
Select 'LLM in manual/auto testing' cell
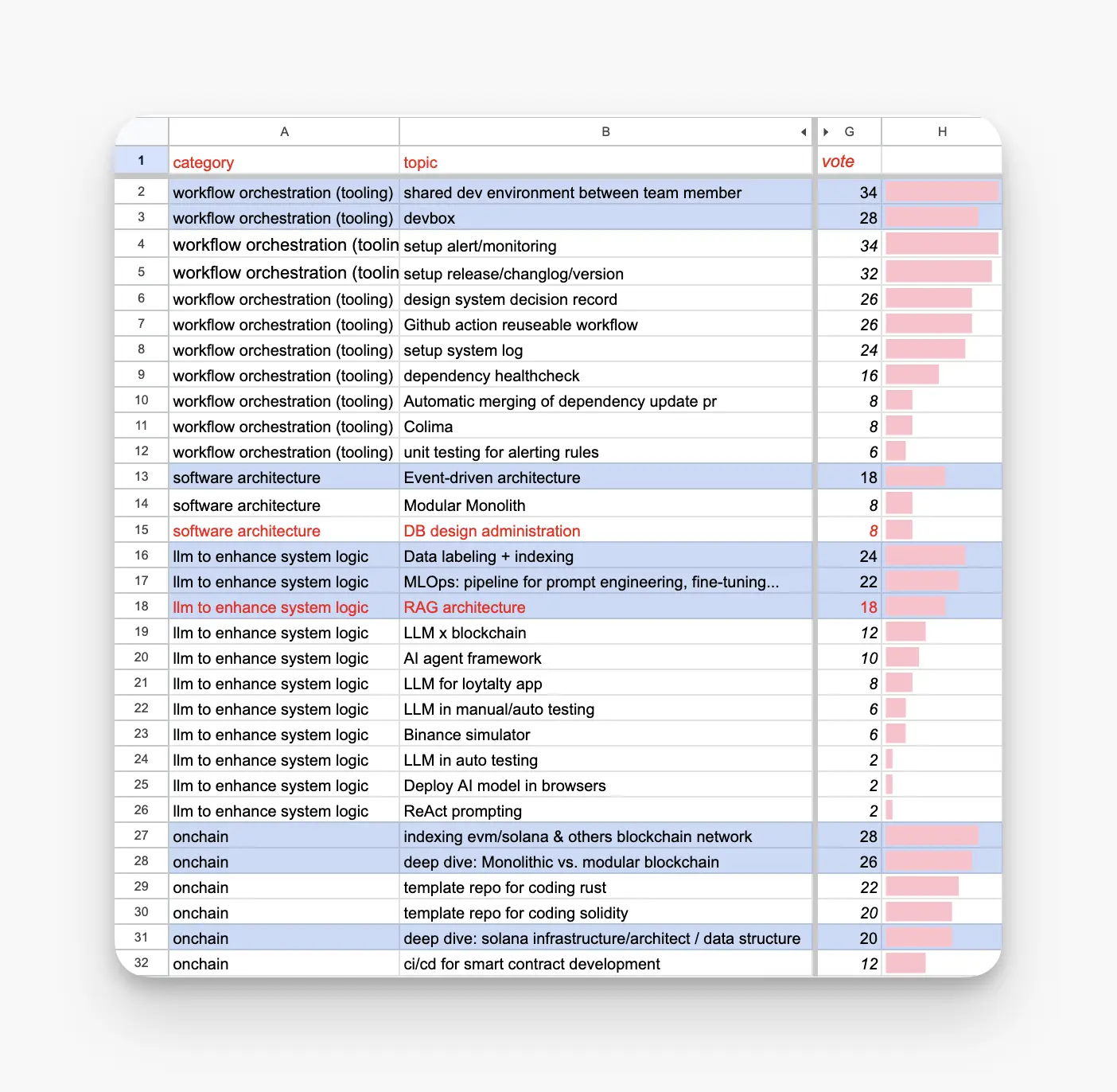click(x=605, y=708)
